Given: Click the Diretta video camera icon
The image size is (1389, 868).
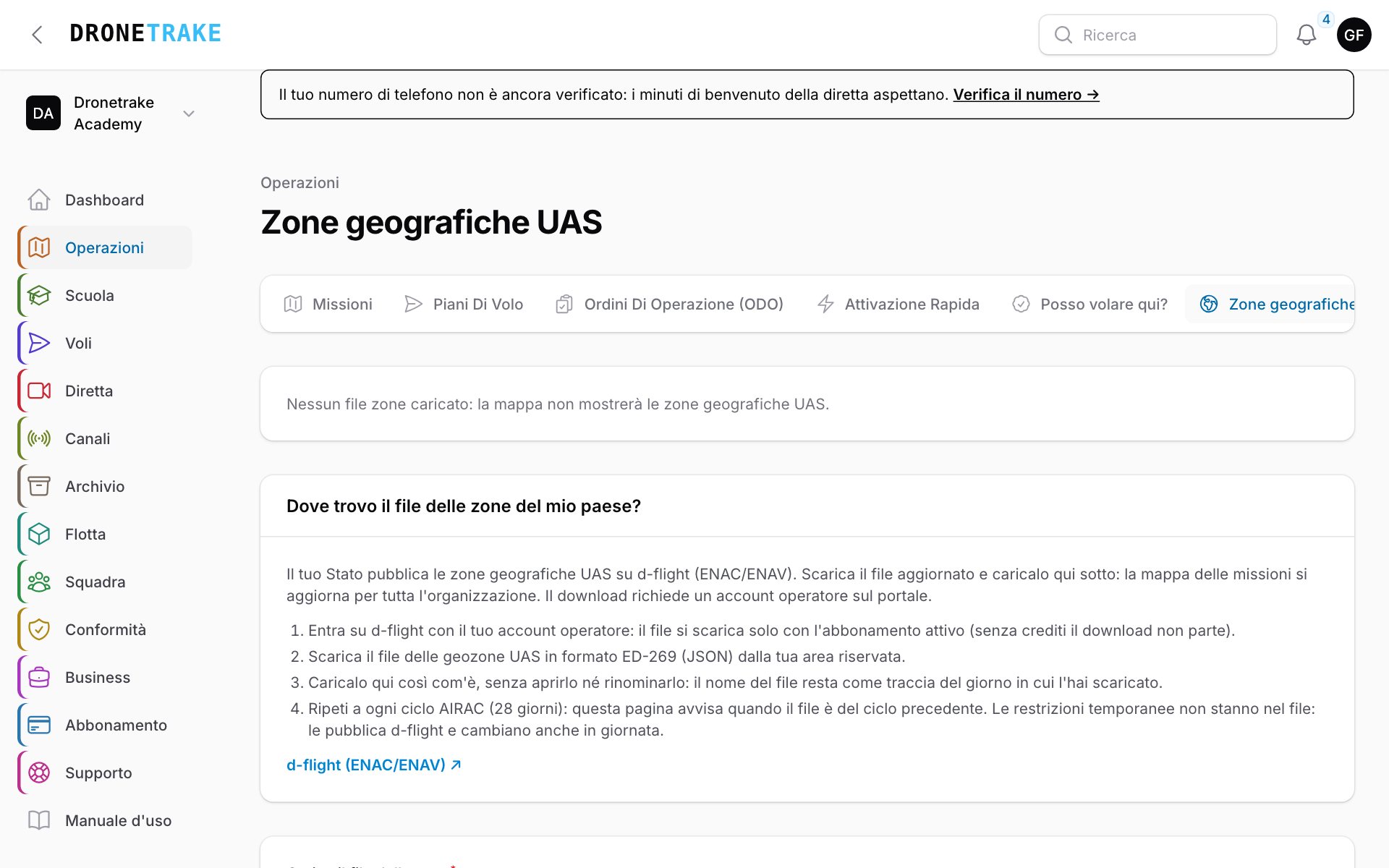Looking at the screenshot, I should 39,391.
